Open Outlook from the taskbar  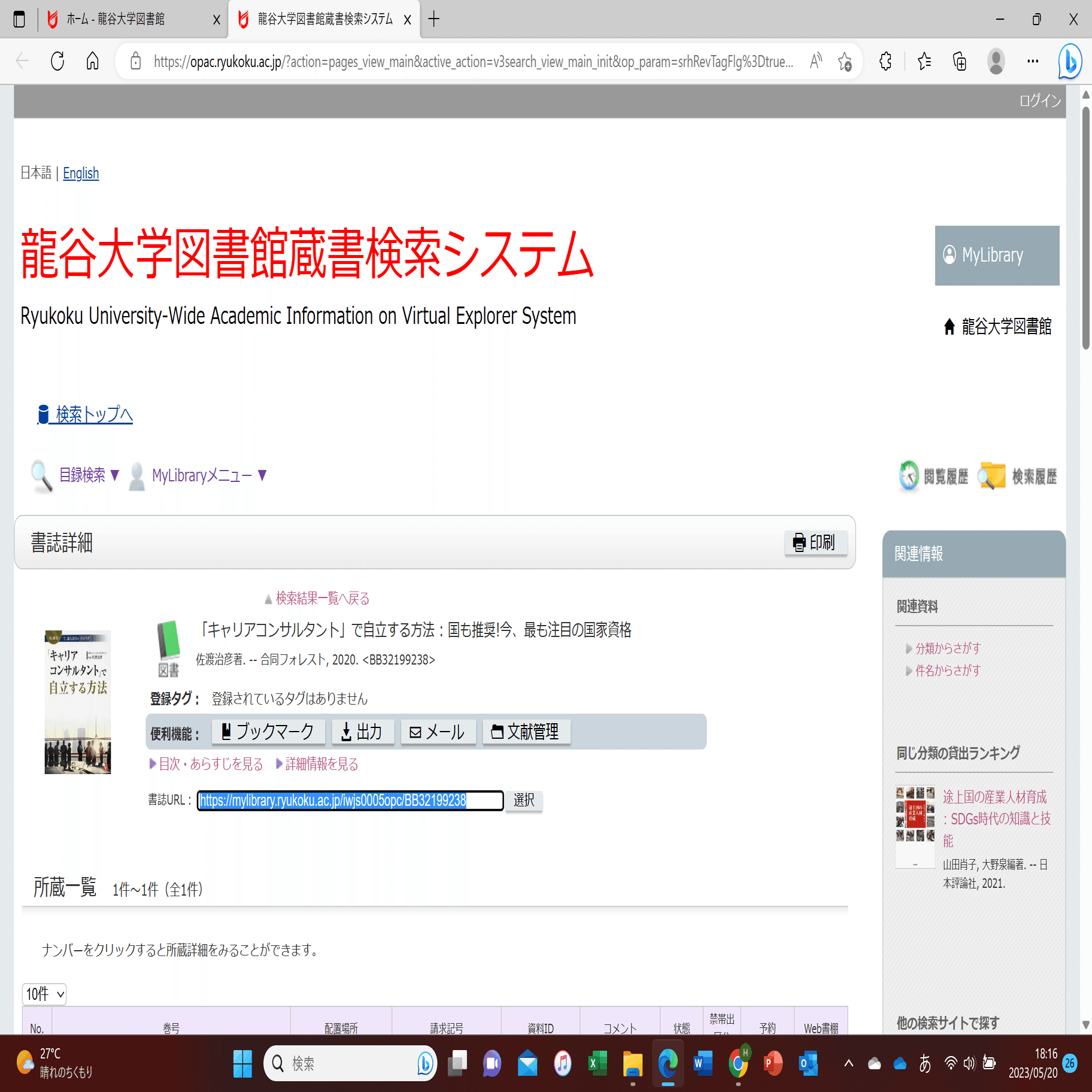point(808,1063)
